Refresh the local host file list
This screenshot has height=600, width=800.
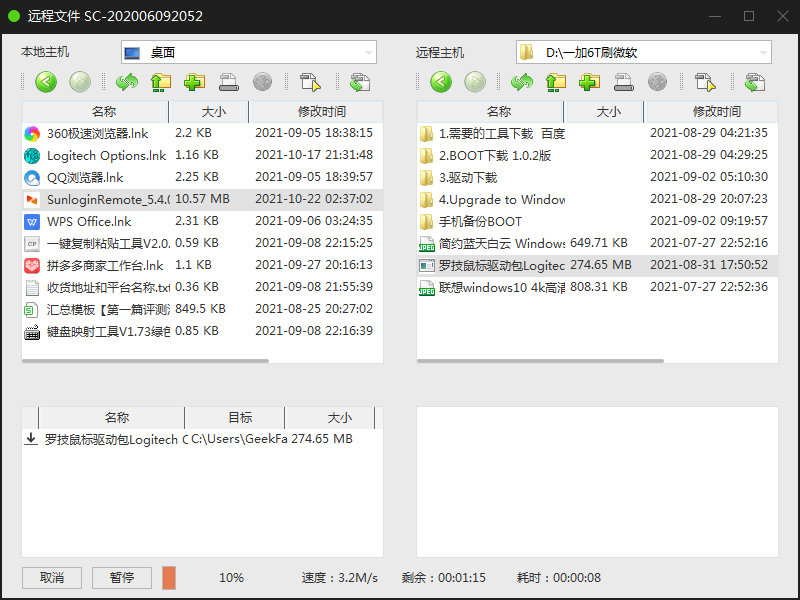pyautogui.click(x=127, y=82)
